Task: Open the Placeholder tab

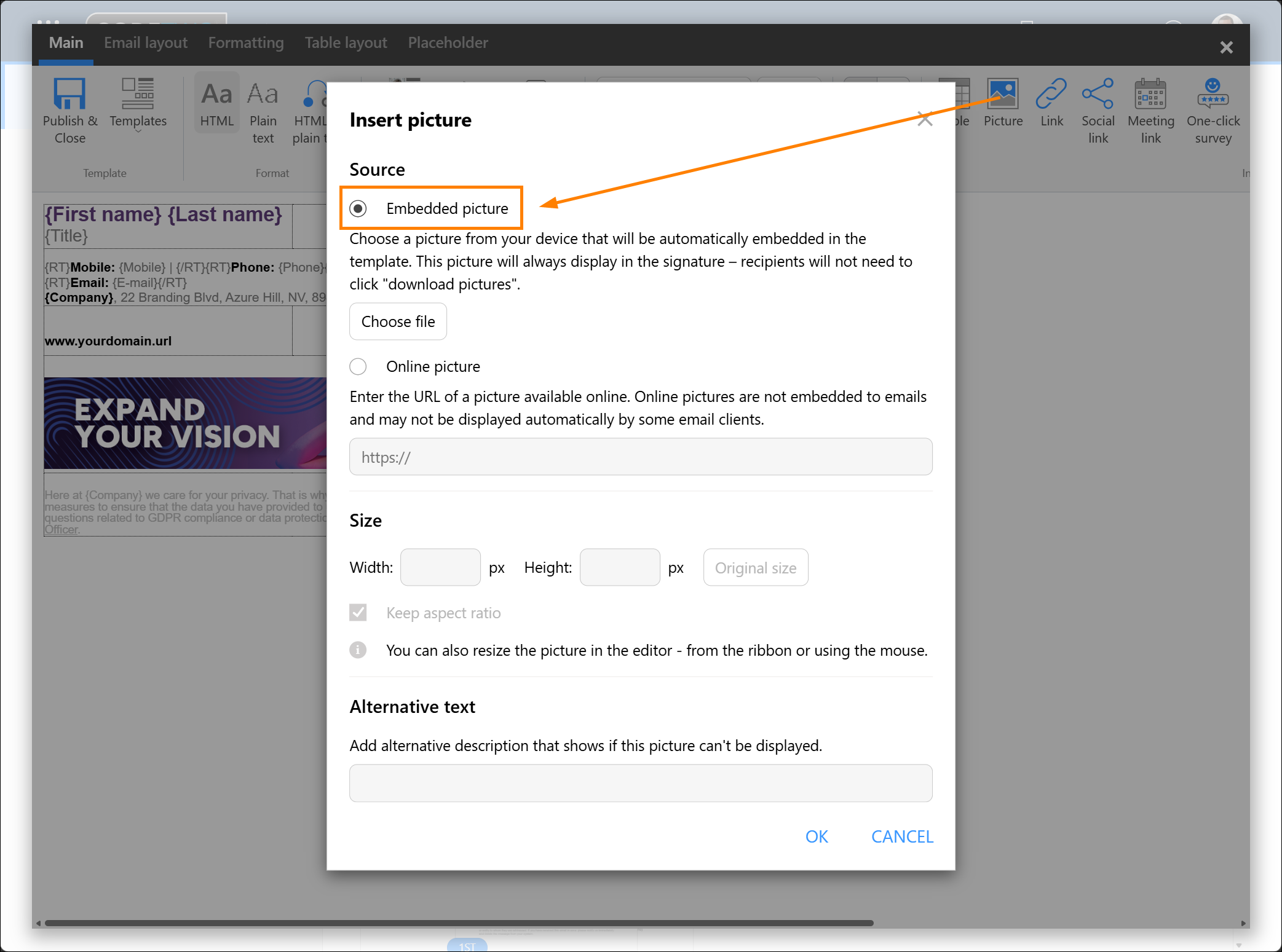Action: coord(448,42)
